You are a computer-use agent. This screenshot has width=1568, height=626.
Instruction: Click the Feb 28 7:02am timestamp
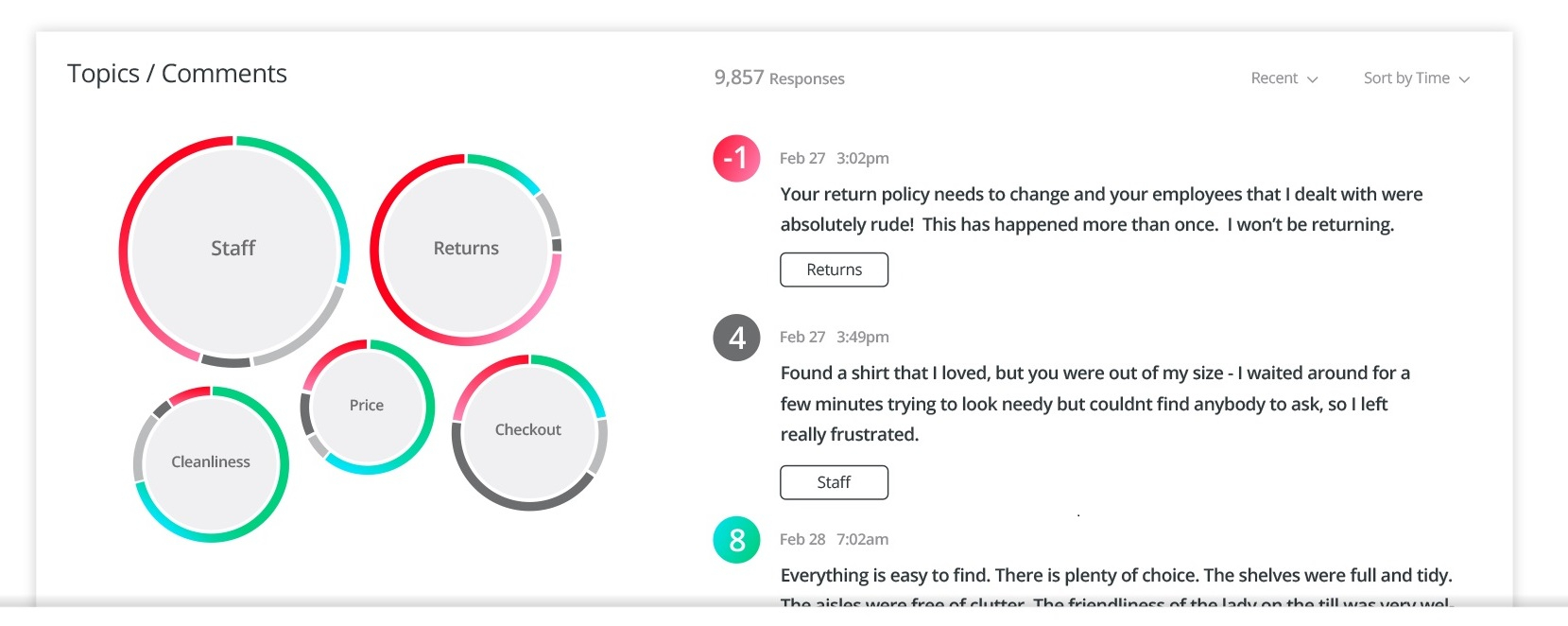(x=834, y=540)
